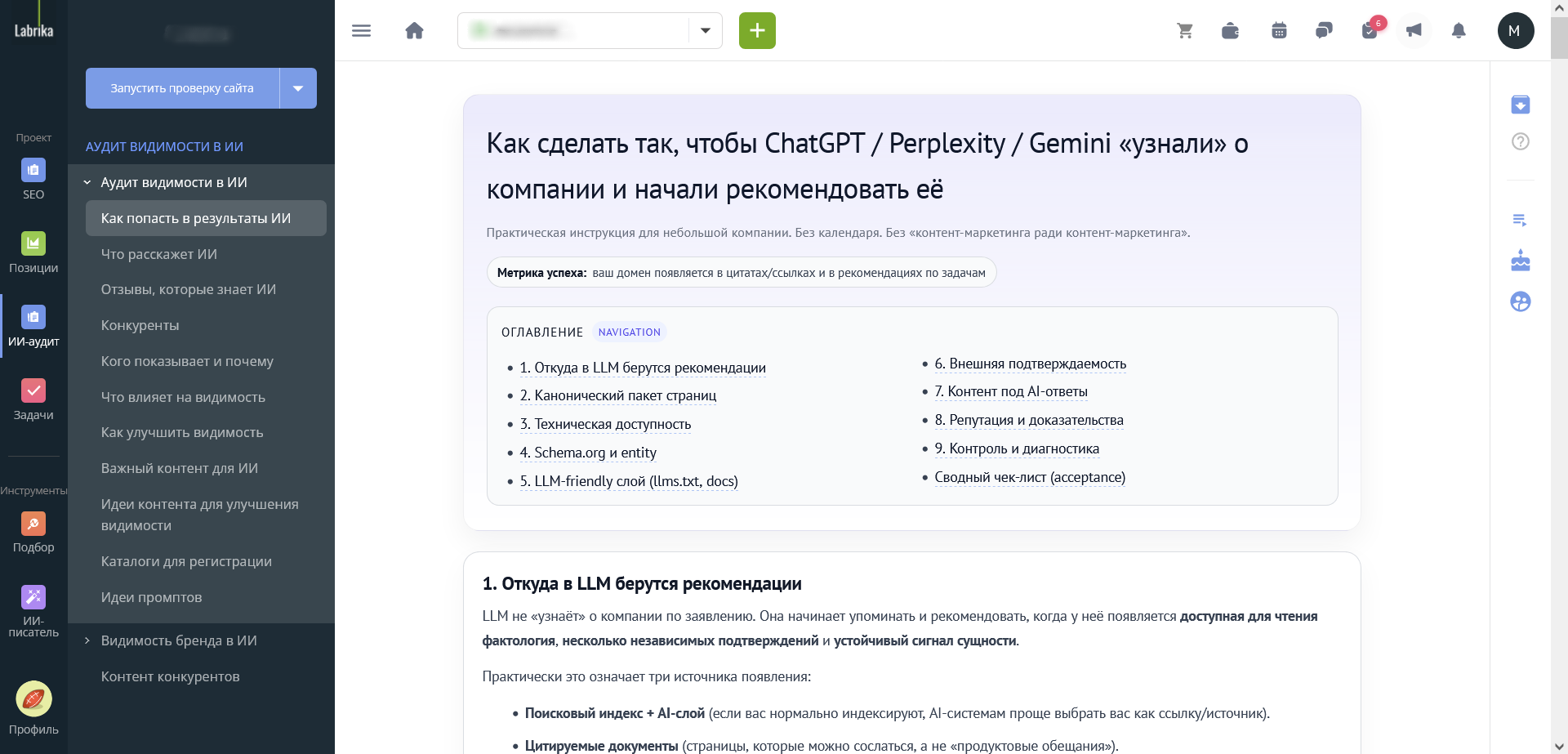Select Что расскажет ИИ menu item
1568x754 pixels.
[159, 254]
